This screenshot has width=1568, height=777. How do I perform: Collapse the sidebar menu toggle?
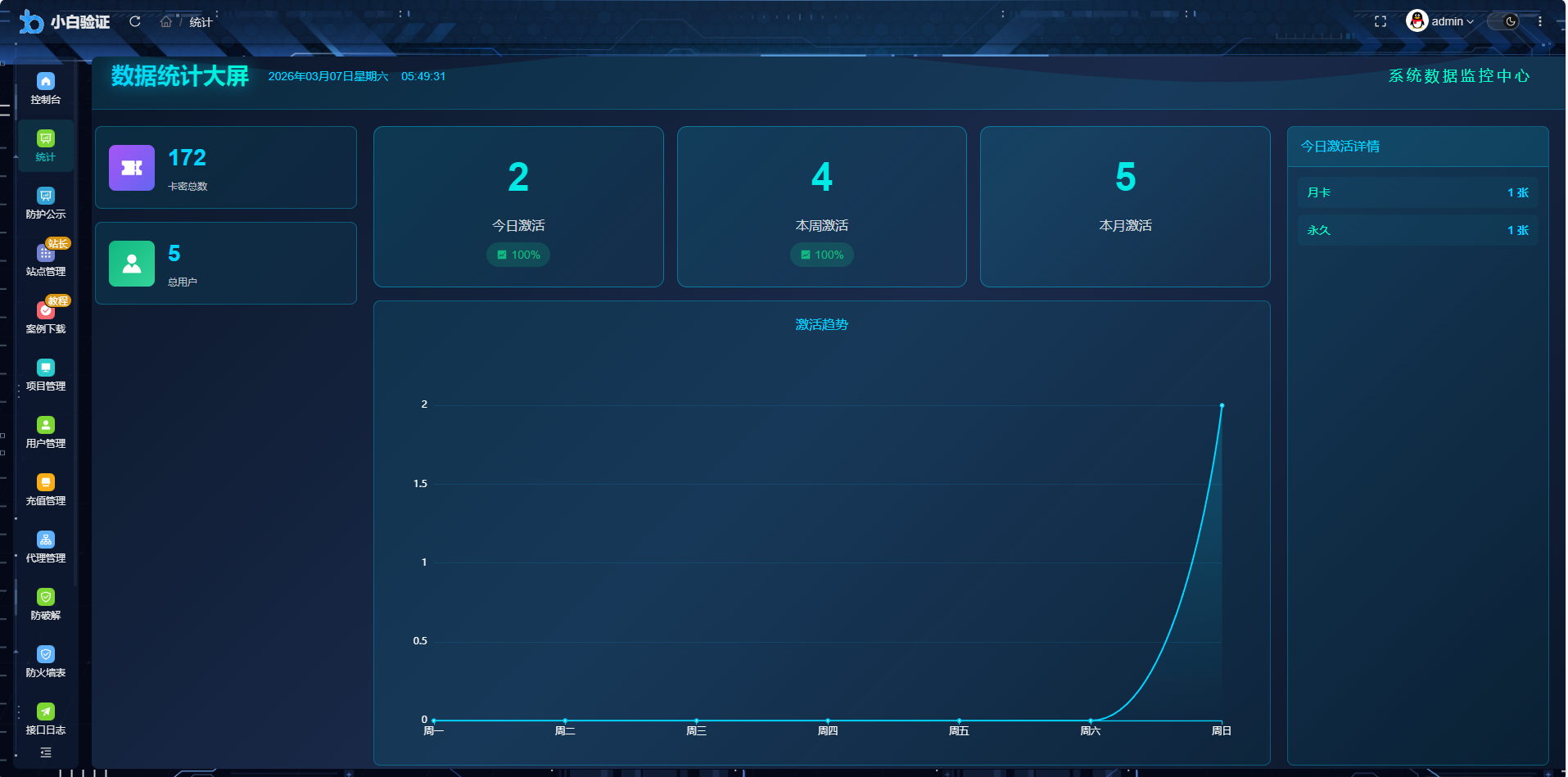[46, 752]
